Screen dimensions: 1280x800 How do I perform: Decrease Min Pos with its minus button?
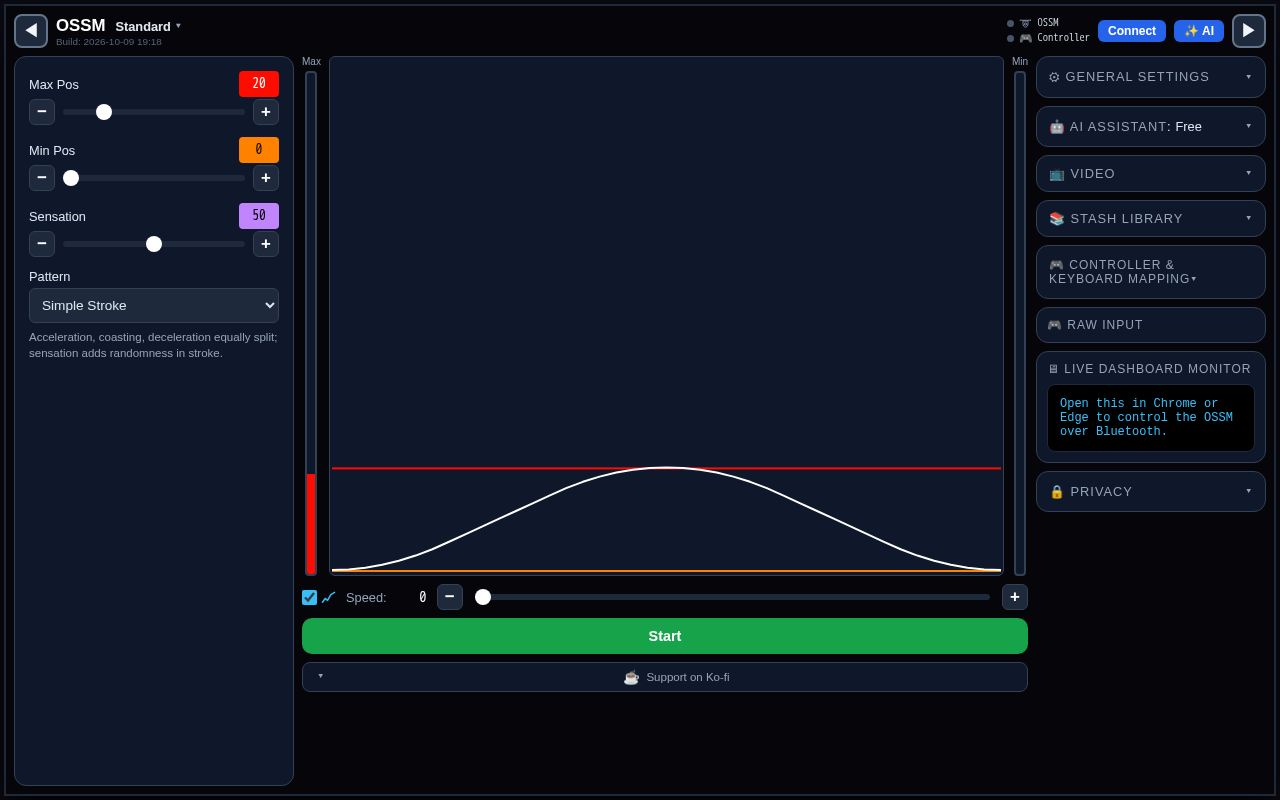click(42, 178)
